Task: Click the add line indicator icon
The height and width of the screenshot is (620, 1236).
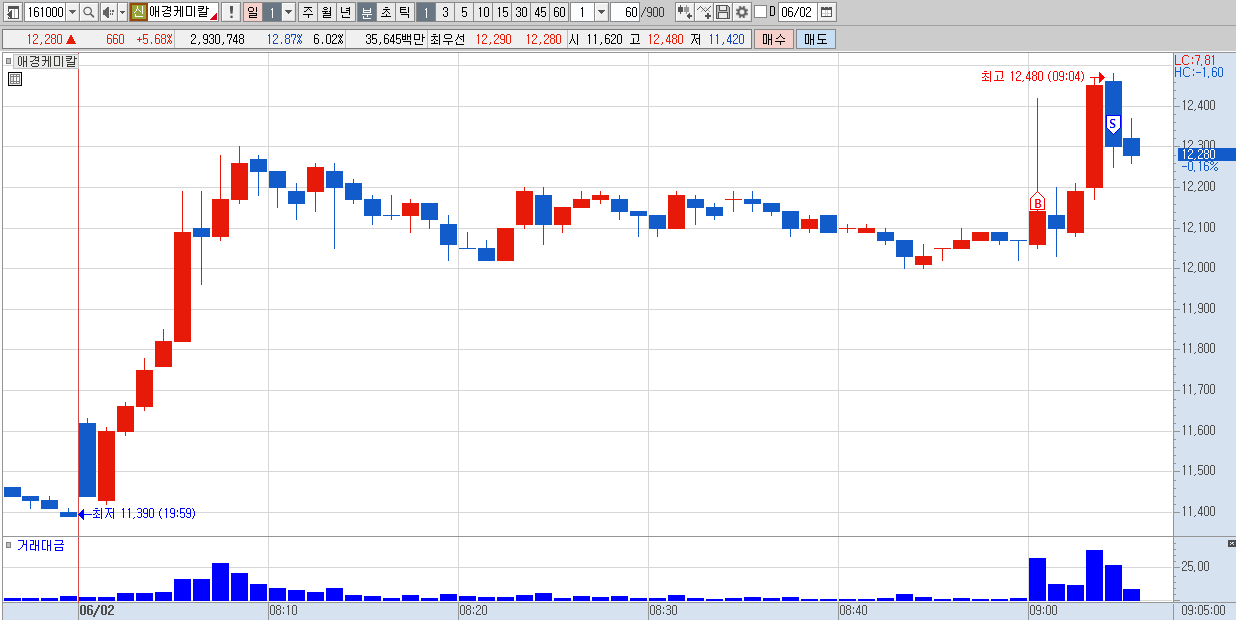Action: (x=704, y=12)
